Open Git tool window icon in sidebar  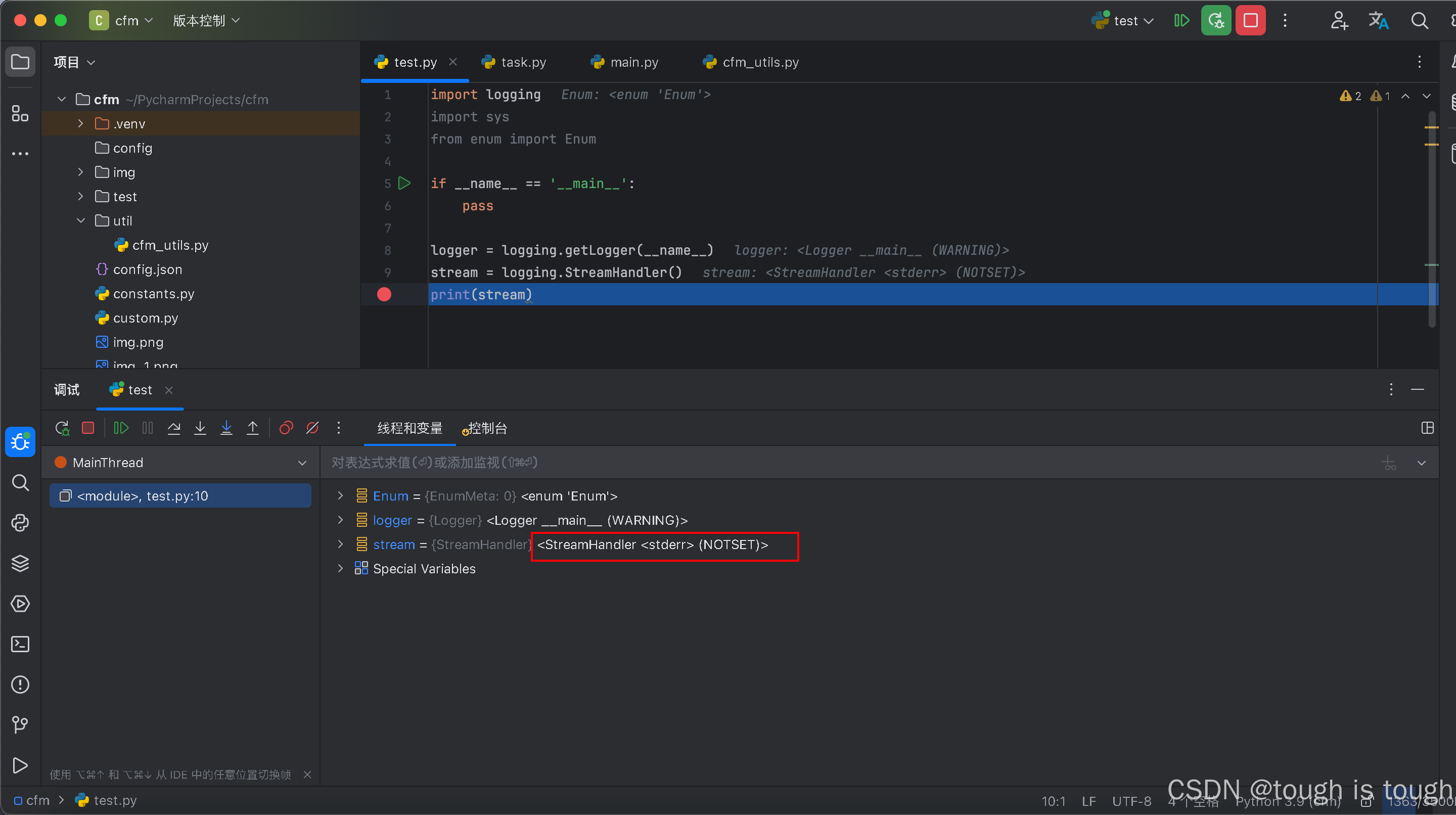pos(20,725)
